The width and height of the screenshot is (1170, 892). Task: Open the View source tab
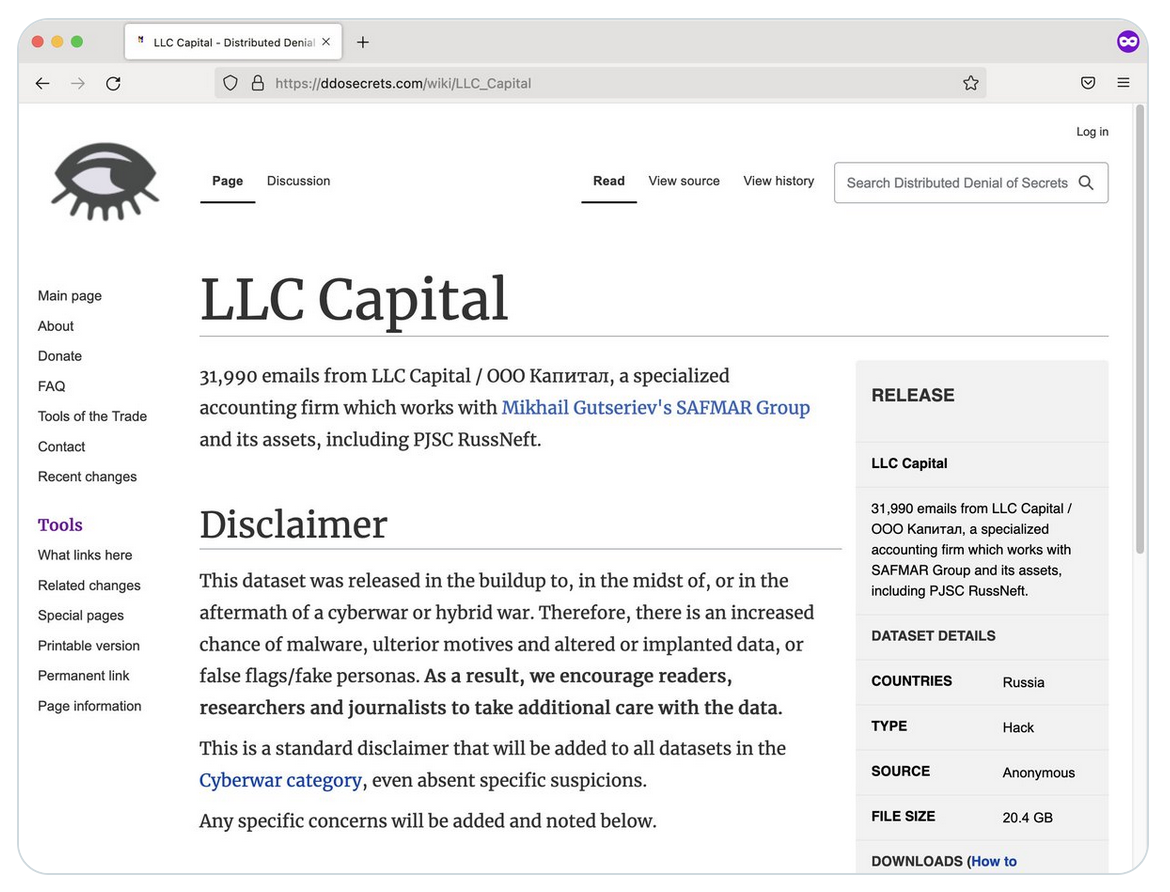[x=684, y=181]
